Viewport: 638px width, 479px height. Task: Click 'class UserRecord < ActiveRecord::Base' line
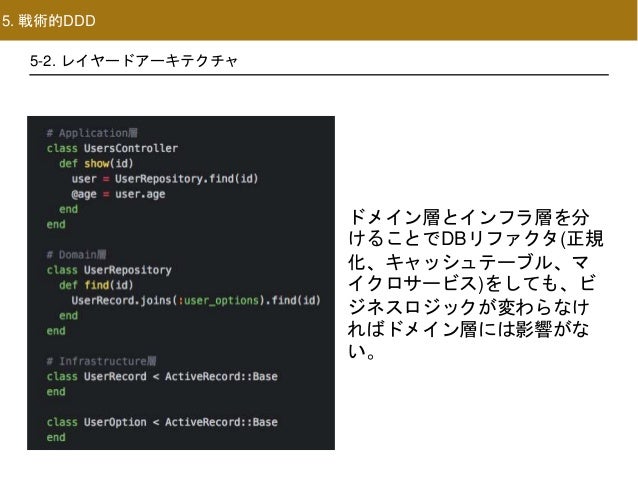coord(162,376)
